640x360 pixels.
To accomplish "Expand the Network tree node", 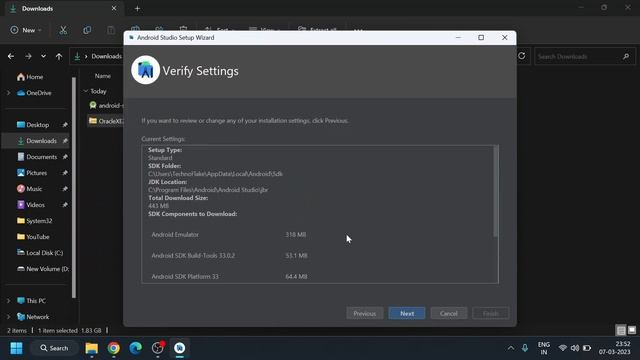I will pos(9,317).
